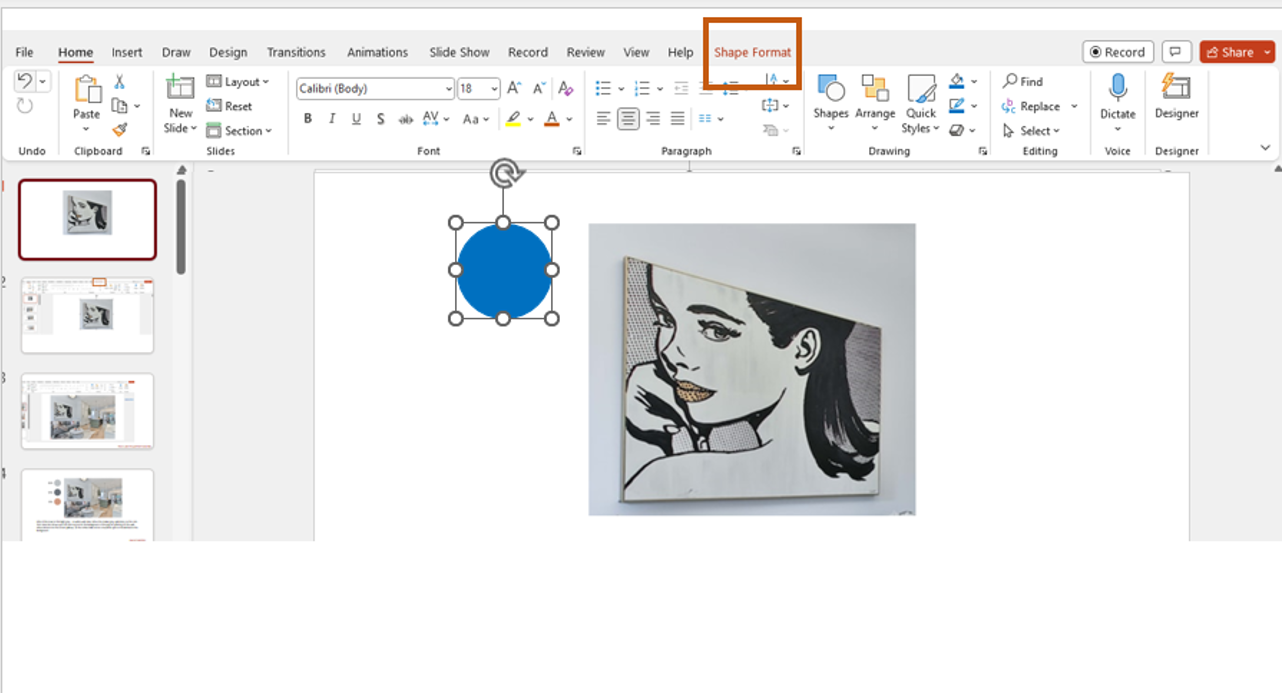Start Dictate microphone
The image size is (1282, 693).
pos(1117,97)
